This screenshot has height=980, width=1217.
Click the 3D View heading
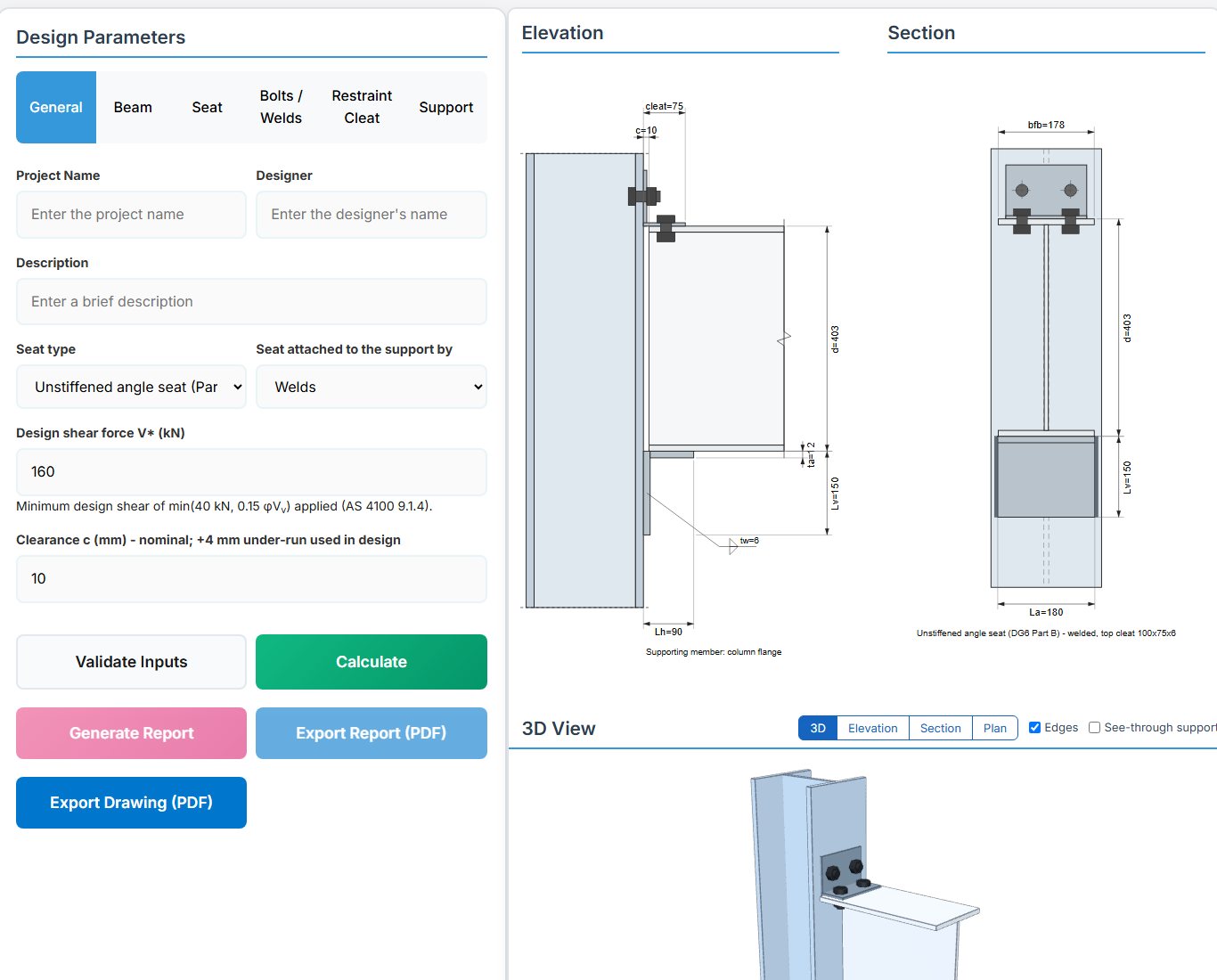559,729
